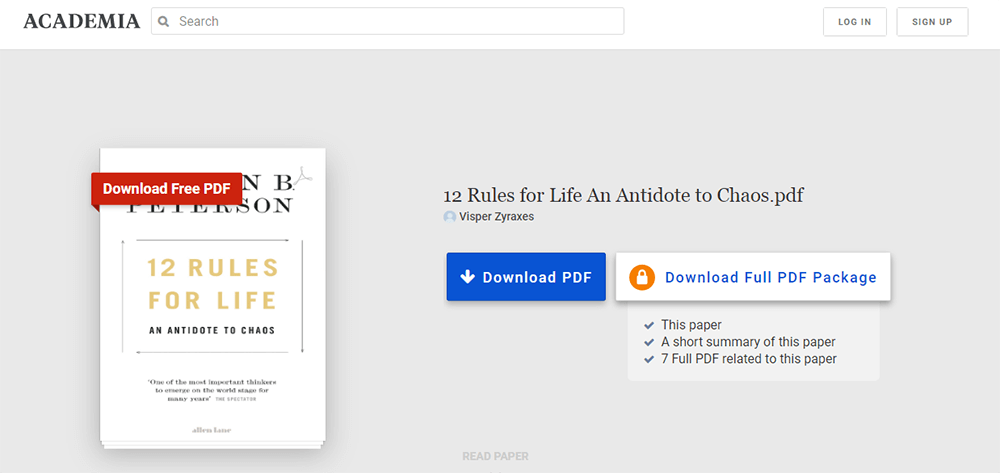Click the checkmark beside 'A short summary'

(649, 342)
